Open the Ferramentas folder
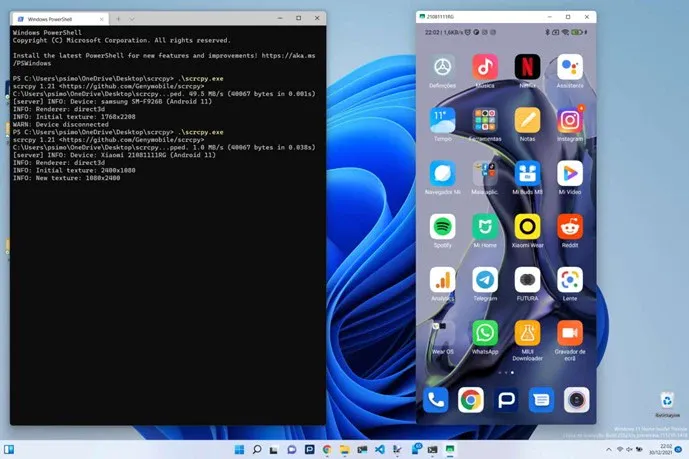The image size is (689, 459). [485, 120]
